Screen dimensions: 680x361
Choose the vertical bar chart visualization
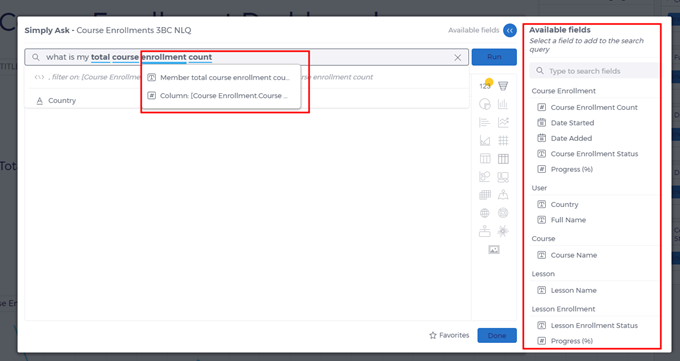click(x=503, y=104)
